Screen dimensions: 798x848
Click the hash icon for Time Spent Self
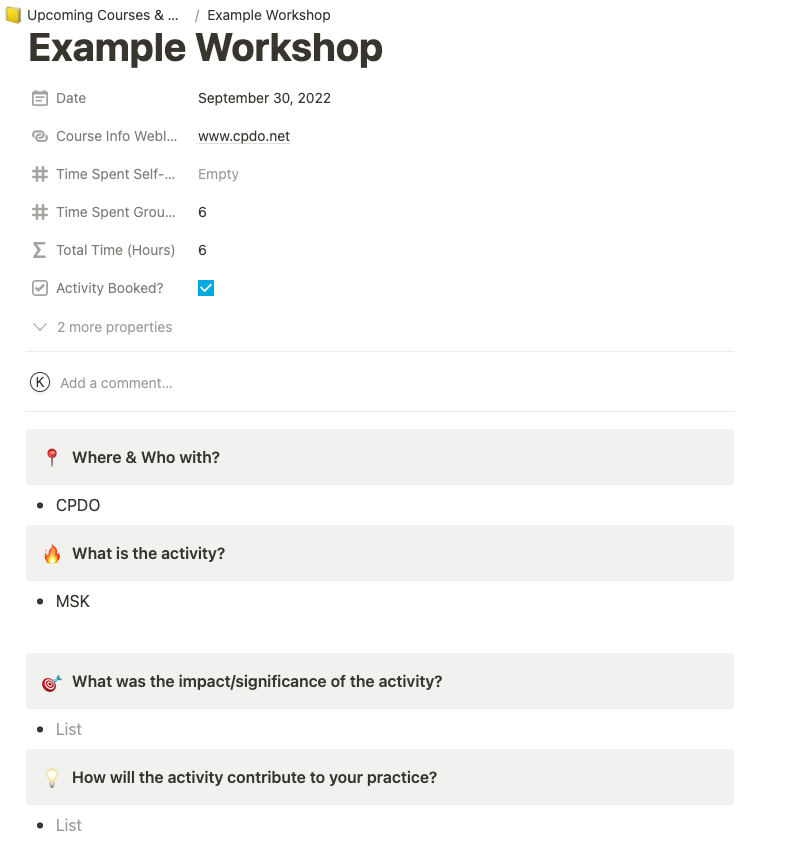pyautogui.click(x=40, y=174)
